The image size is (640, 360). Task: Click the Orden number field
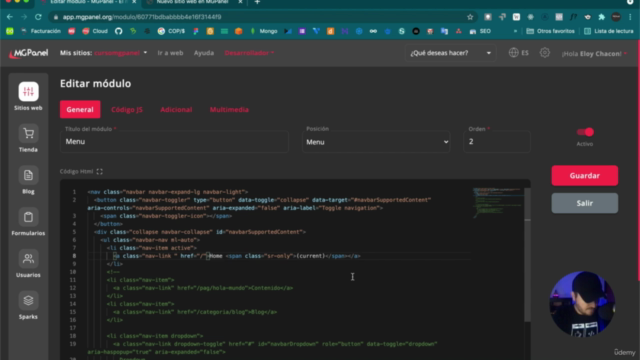click(x=497, y=142)
